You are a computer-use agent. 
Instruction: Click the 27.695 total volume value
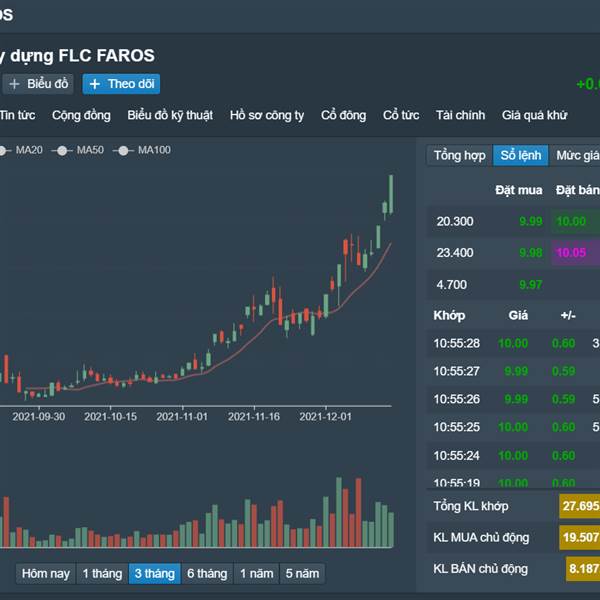(x=580, y=506)
